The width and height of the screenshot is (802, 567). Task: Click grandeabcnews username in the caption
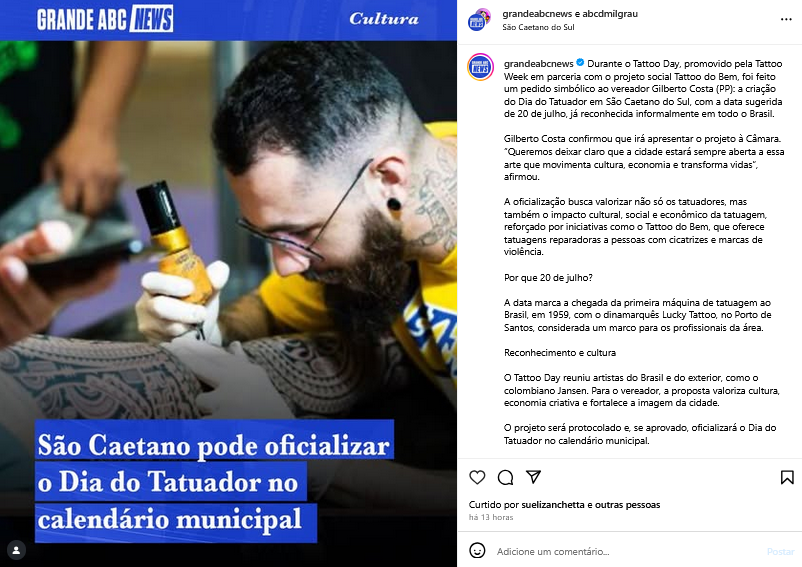click(x=539, y=63)
